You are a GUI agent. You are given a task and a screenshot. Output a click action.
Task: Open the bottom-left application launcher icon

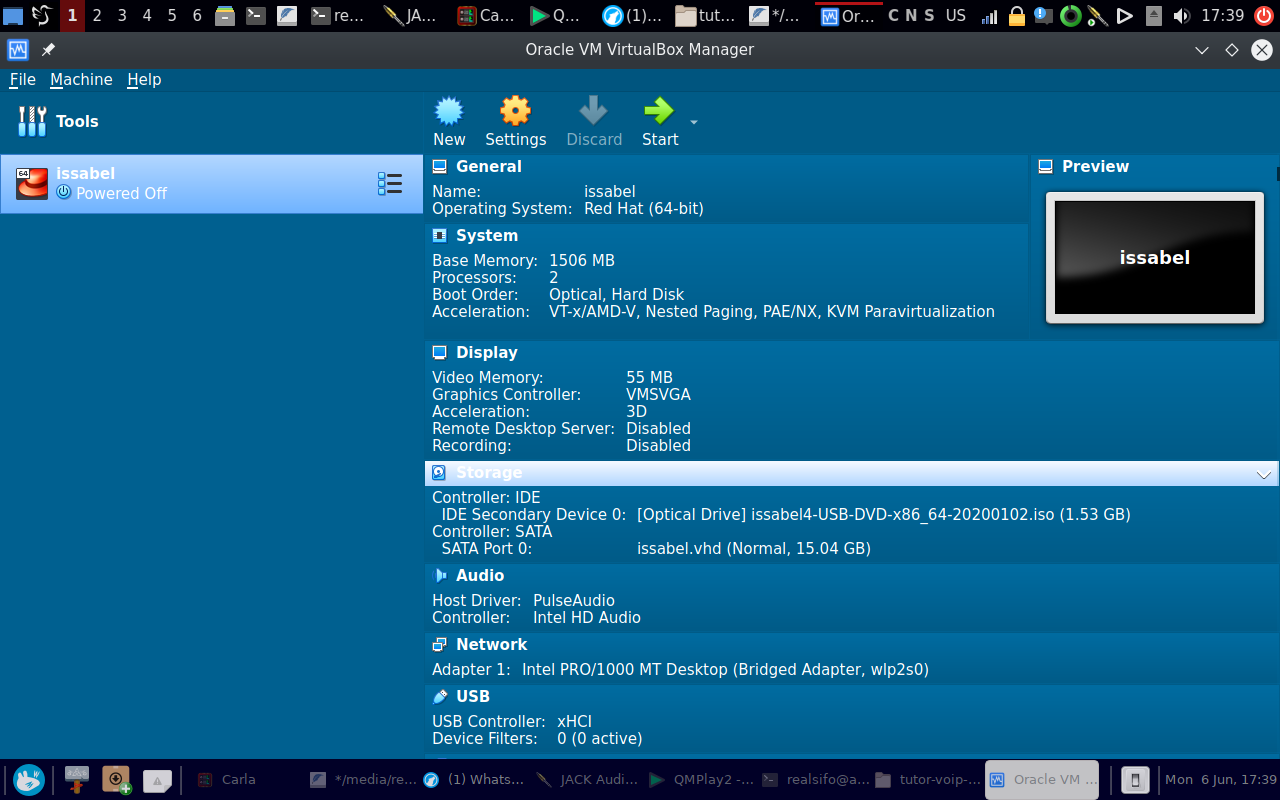click(29, 780)
